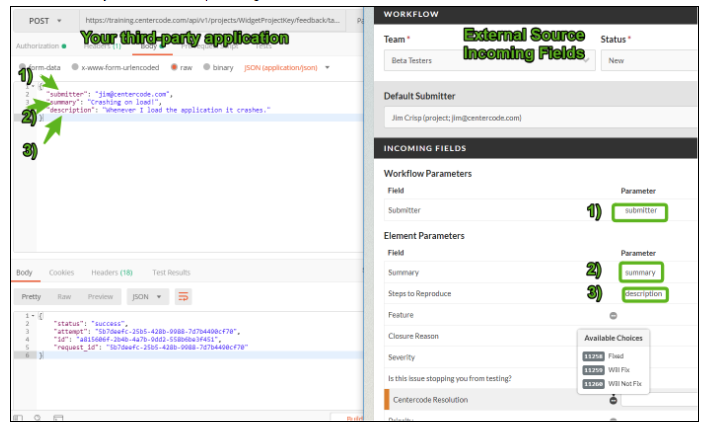Switch to the Authorization tab

pos(40,46)
